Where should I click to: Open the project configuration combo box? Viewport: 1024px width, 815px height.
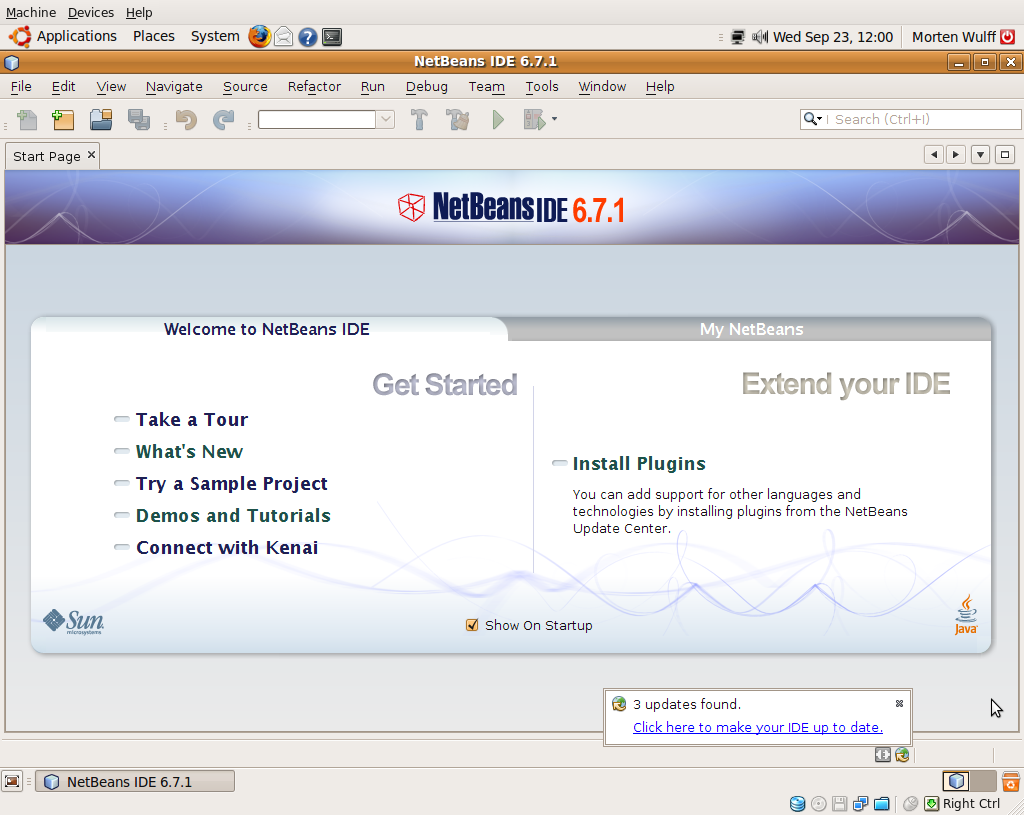click(x=326, y=120)
